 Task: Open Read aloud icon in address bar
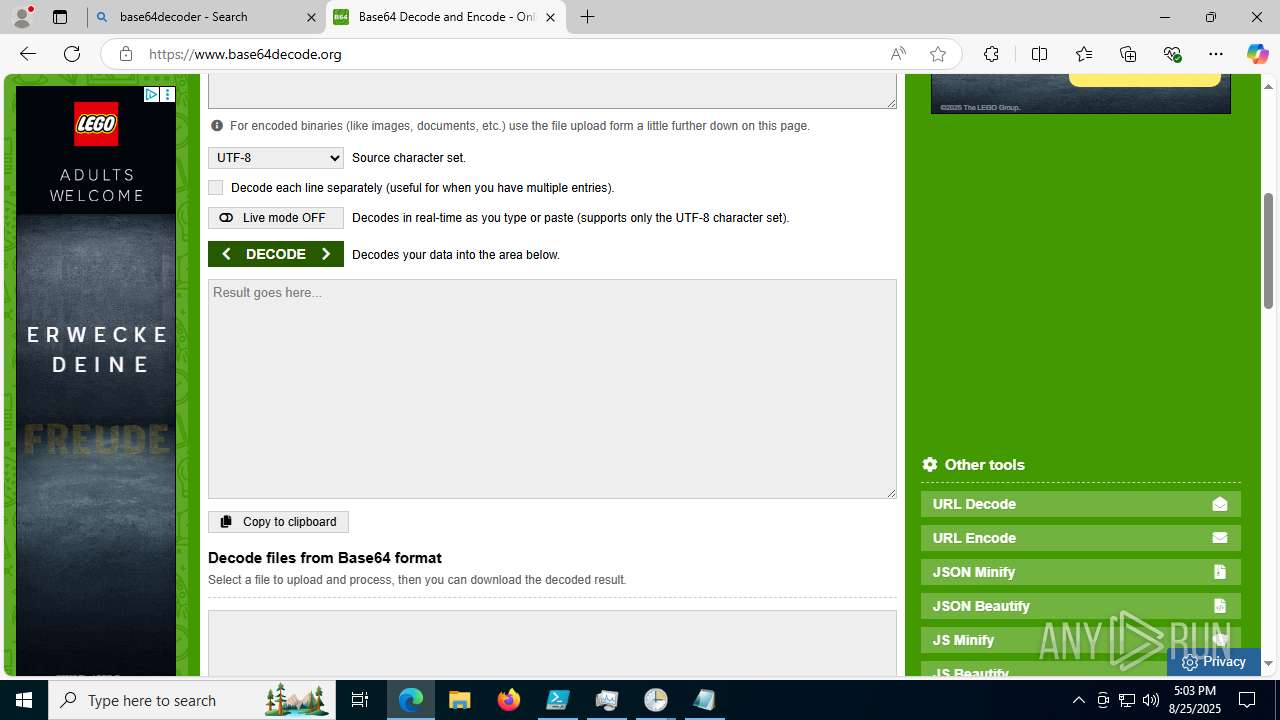[x=898, y=54]
